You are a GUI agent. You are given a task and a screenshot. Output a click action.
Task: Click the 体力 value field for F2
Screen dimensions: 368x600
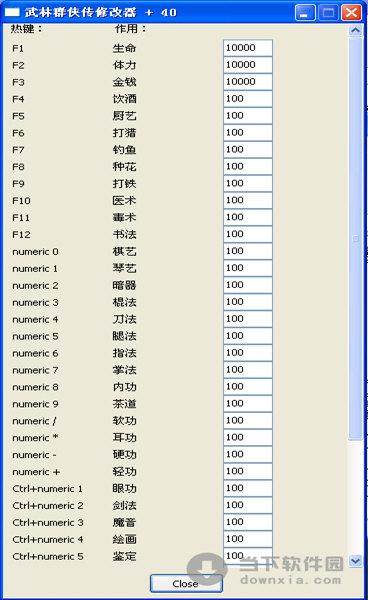pos(248,65)
